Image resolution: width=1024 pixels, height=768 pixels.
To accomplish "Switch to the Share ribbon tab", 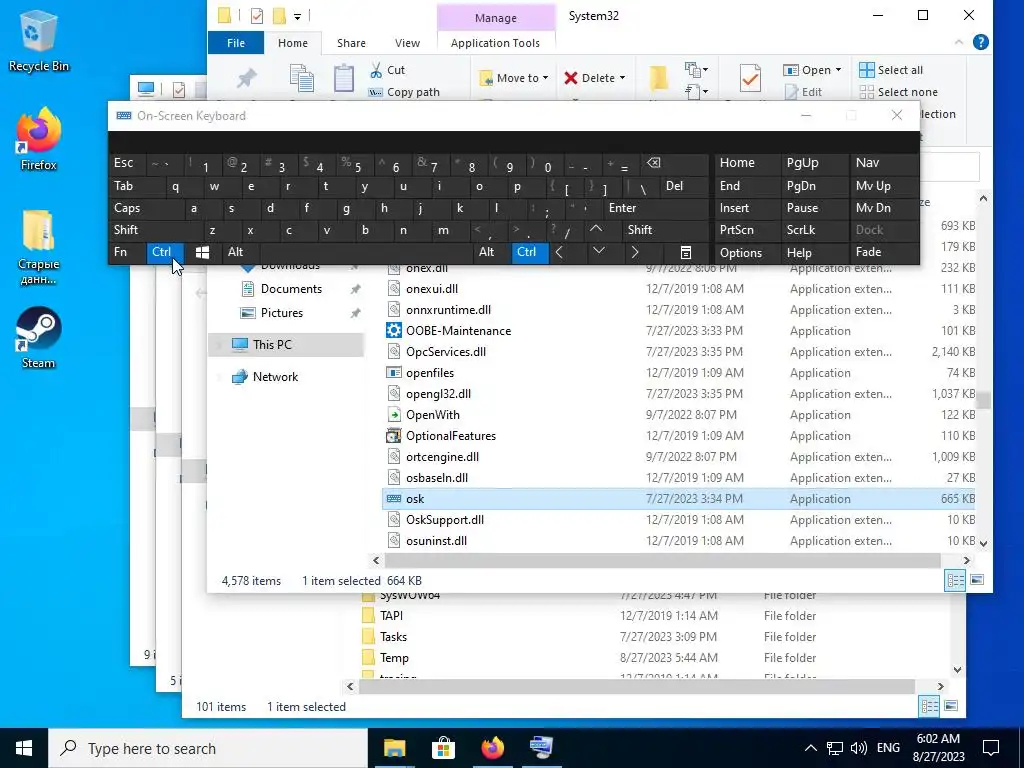I will pos(351,43).
